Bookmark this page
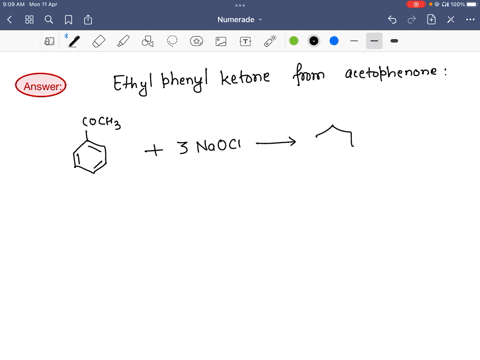The width and height of the screenshot is (480, 360). [68, 20]
